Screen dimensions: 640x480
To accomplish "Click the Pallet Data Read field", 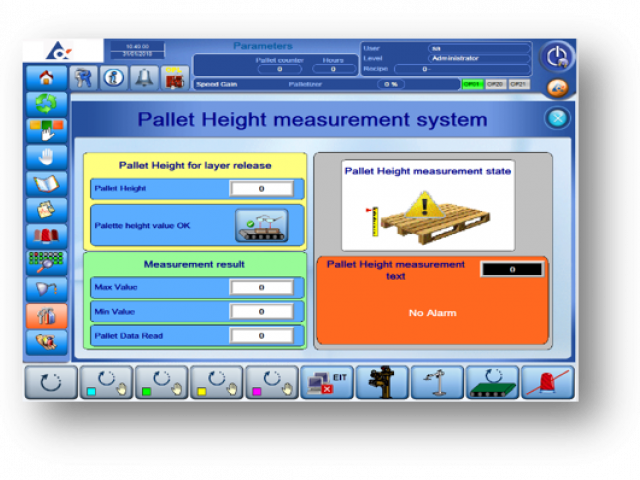I will (x=261, y=335).
